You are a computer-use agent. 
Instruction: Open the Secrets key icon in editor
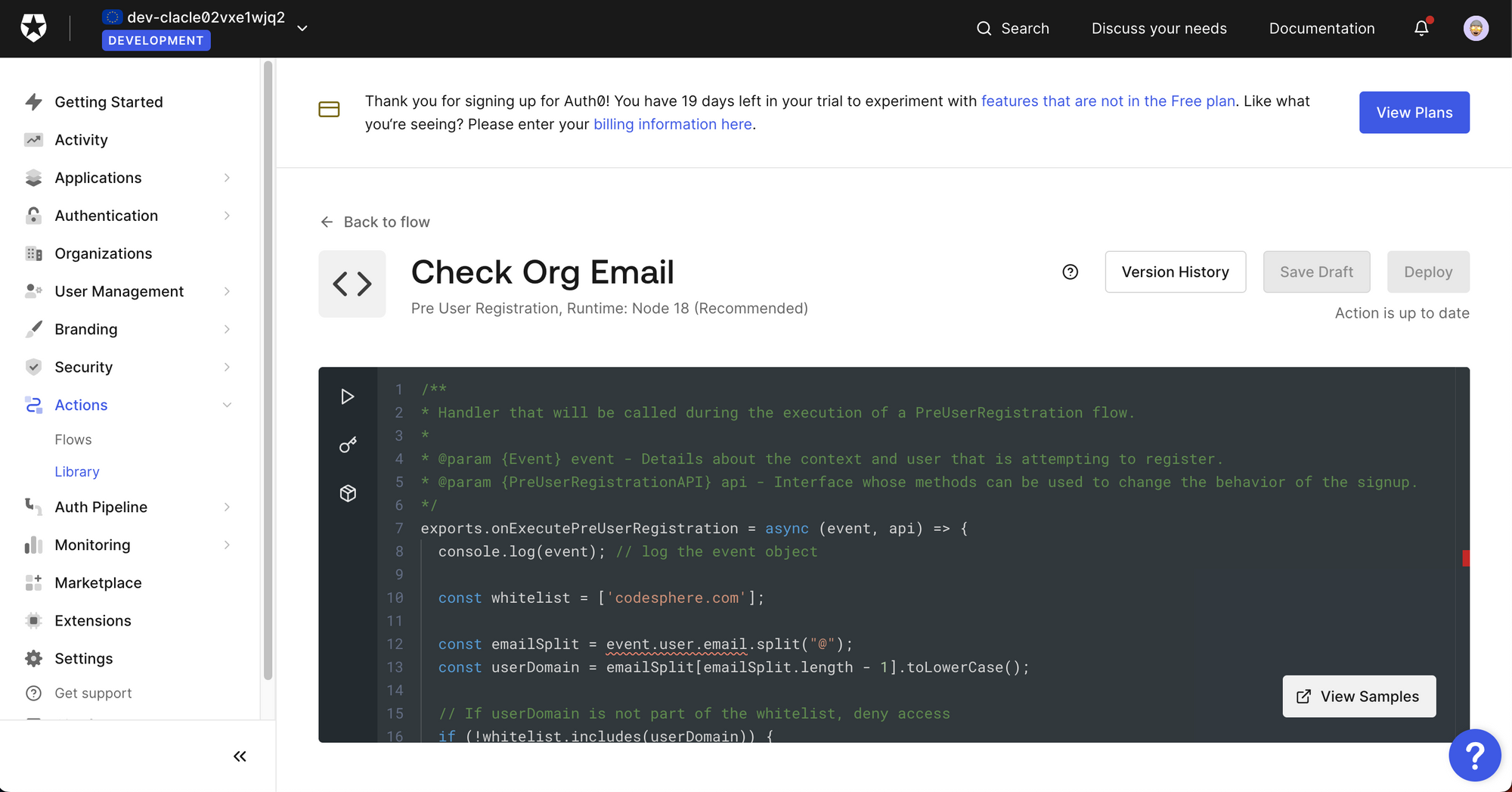click(x=347, y=445)
